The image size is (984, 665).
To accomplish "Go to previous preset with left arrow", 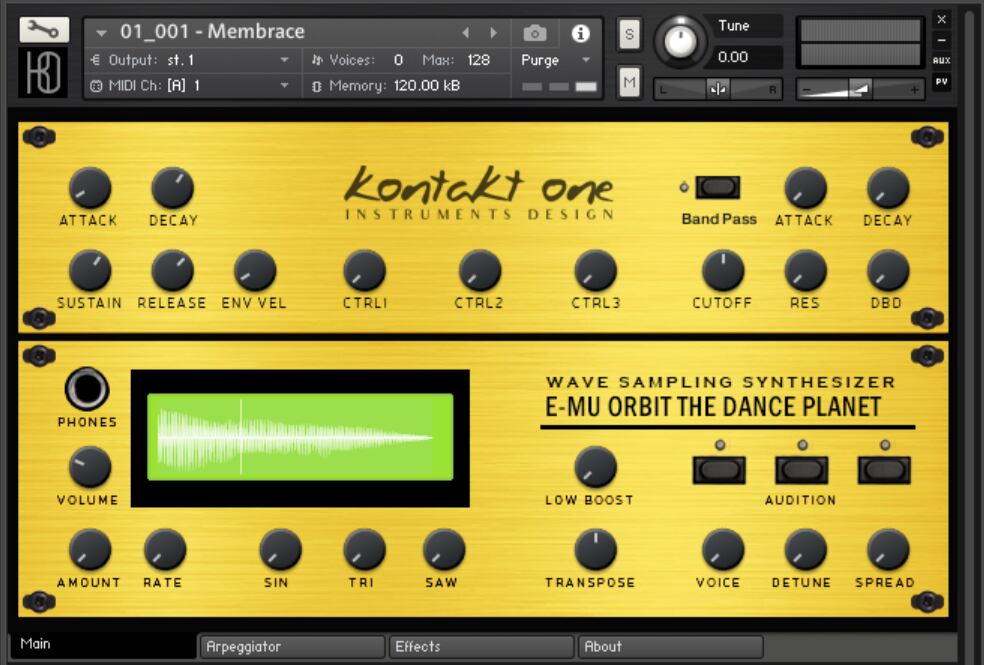I will [x=465, y=33].
